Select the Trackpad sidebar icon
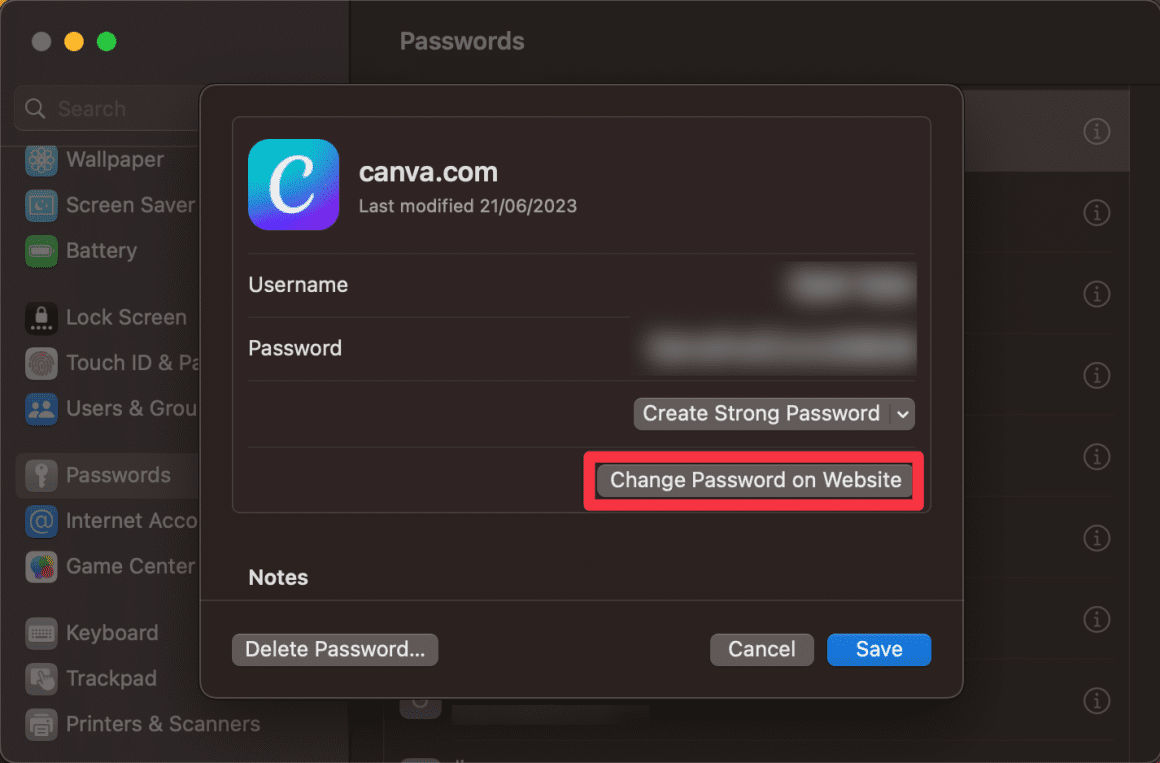Image resolution: width=1160 pixels, height=763 pixels. [41, 678]
